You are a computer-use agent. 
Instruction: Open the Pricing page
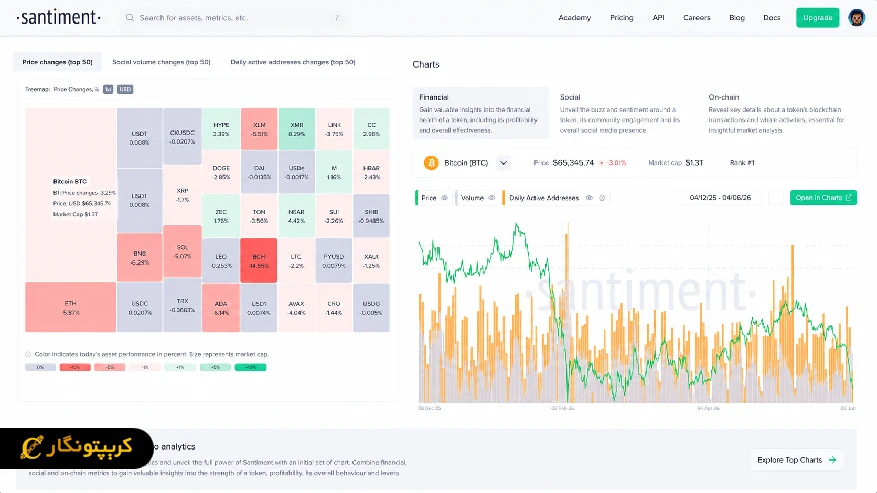point(621,17)
